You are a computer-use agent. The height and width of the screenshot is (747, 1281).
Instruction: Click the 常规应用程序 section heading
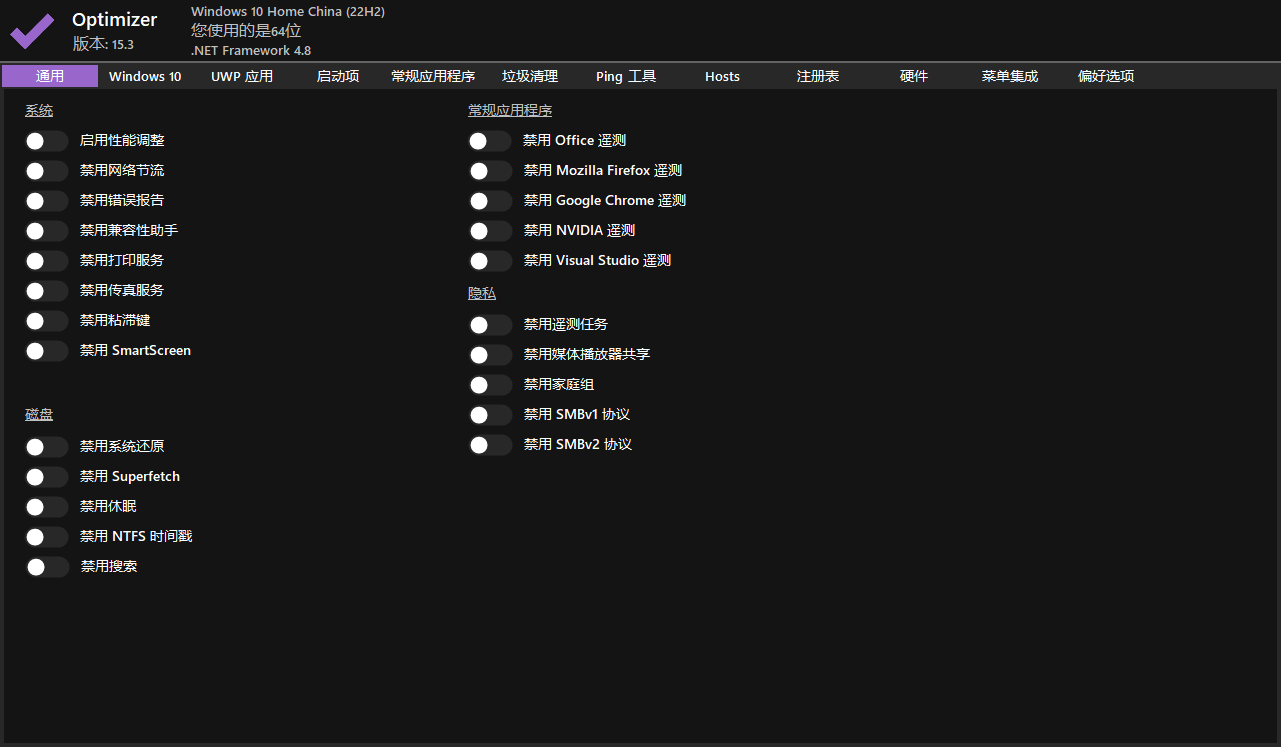pyautogui.click(x=510, y=111)
